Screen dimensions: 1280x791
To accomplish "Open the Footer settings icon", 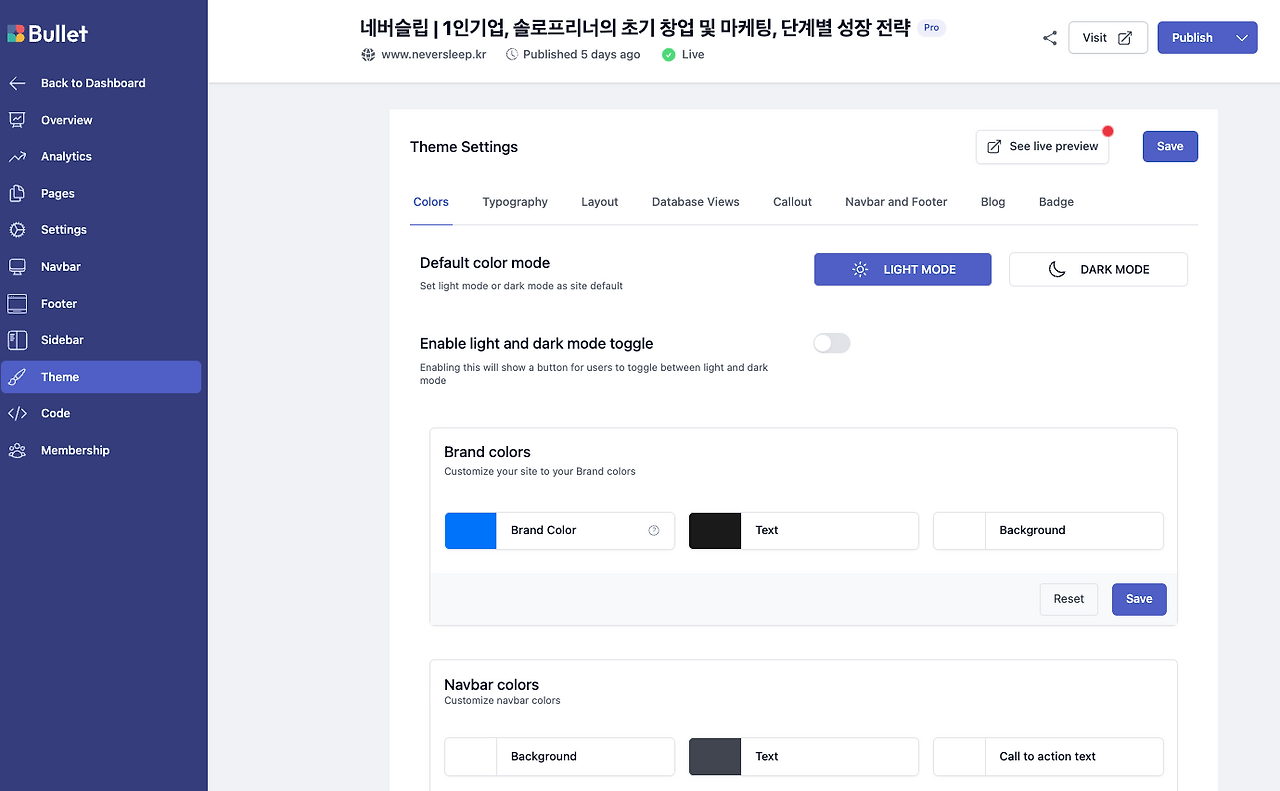I will pyautogui.click(x=17, y=303).
